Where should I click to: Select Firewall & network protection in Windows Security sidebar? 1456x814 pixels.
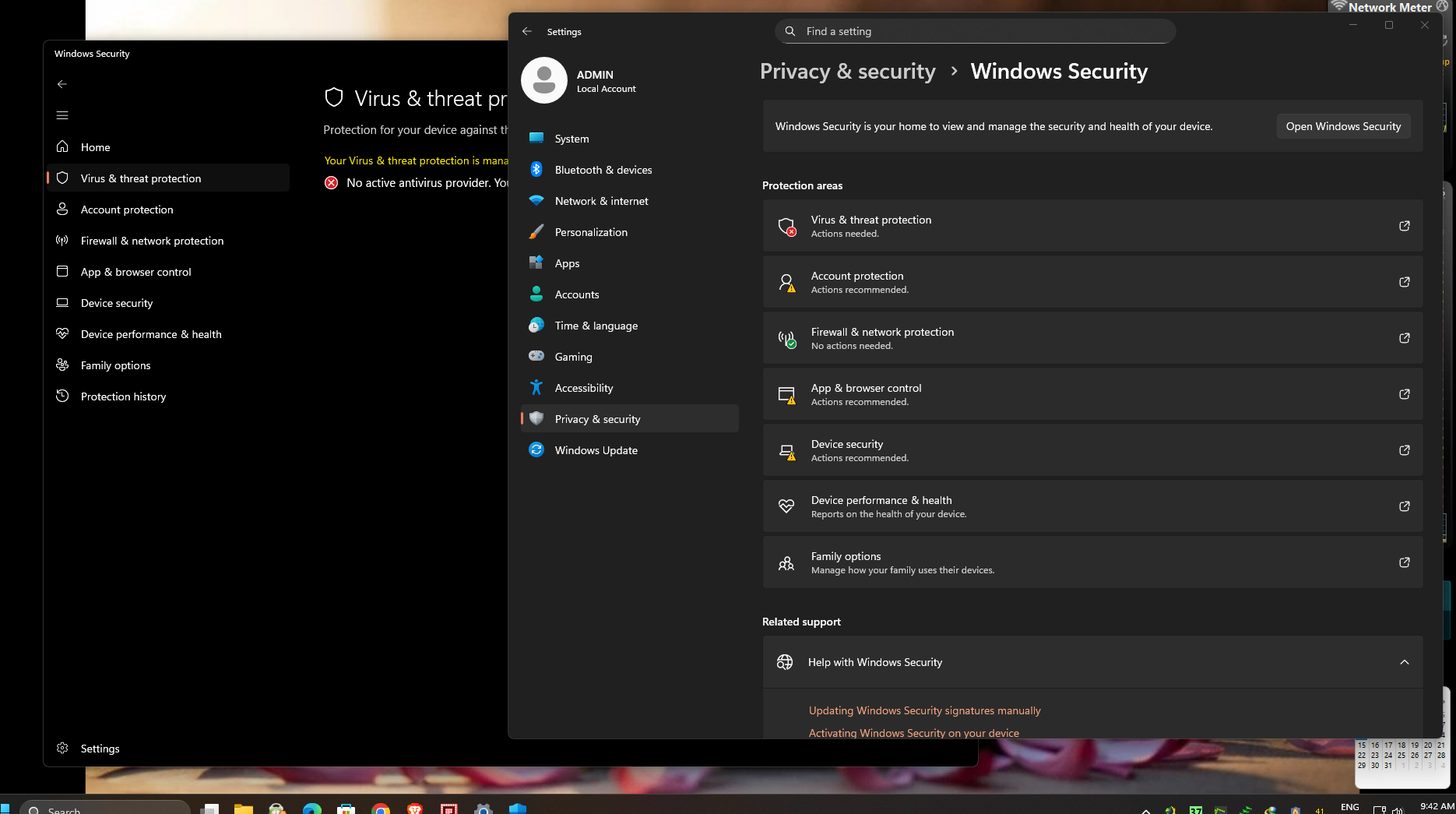tap(168, 241)
